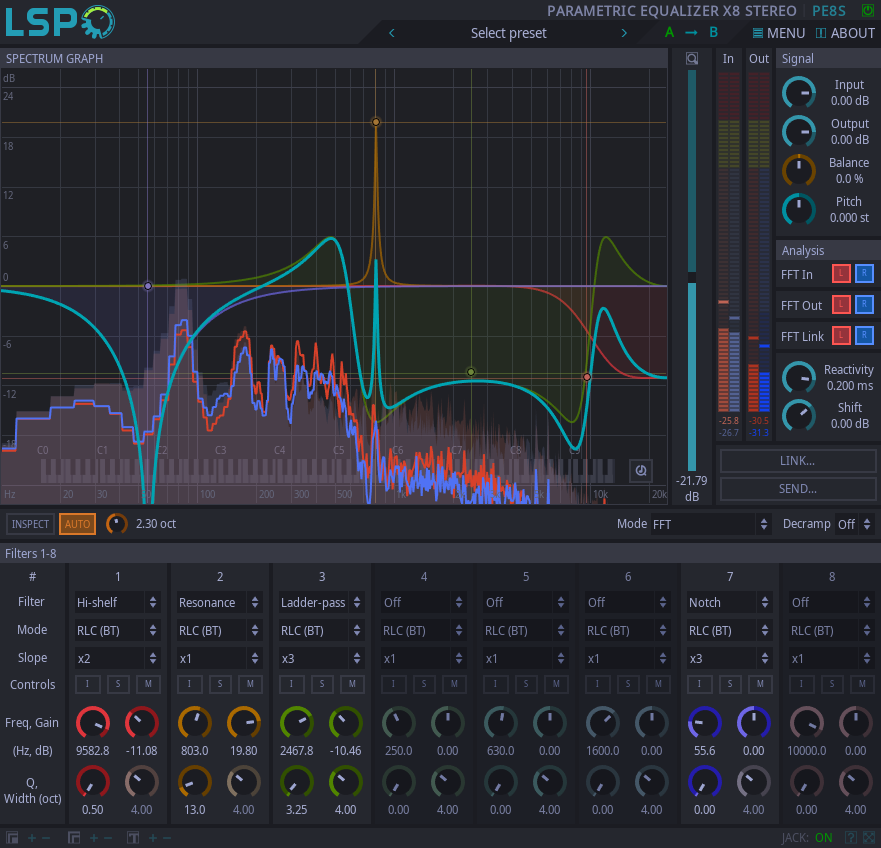Mute filter 1 with the M button

[x=148, y=684]
